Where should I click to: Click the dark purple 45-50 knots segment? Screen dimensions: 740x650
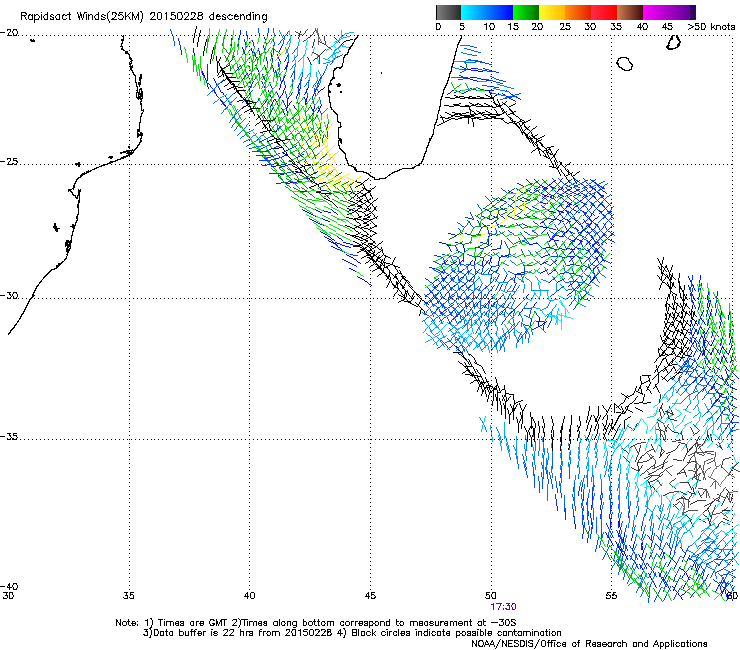click(682, 12)
